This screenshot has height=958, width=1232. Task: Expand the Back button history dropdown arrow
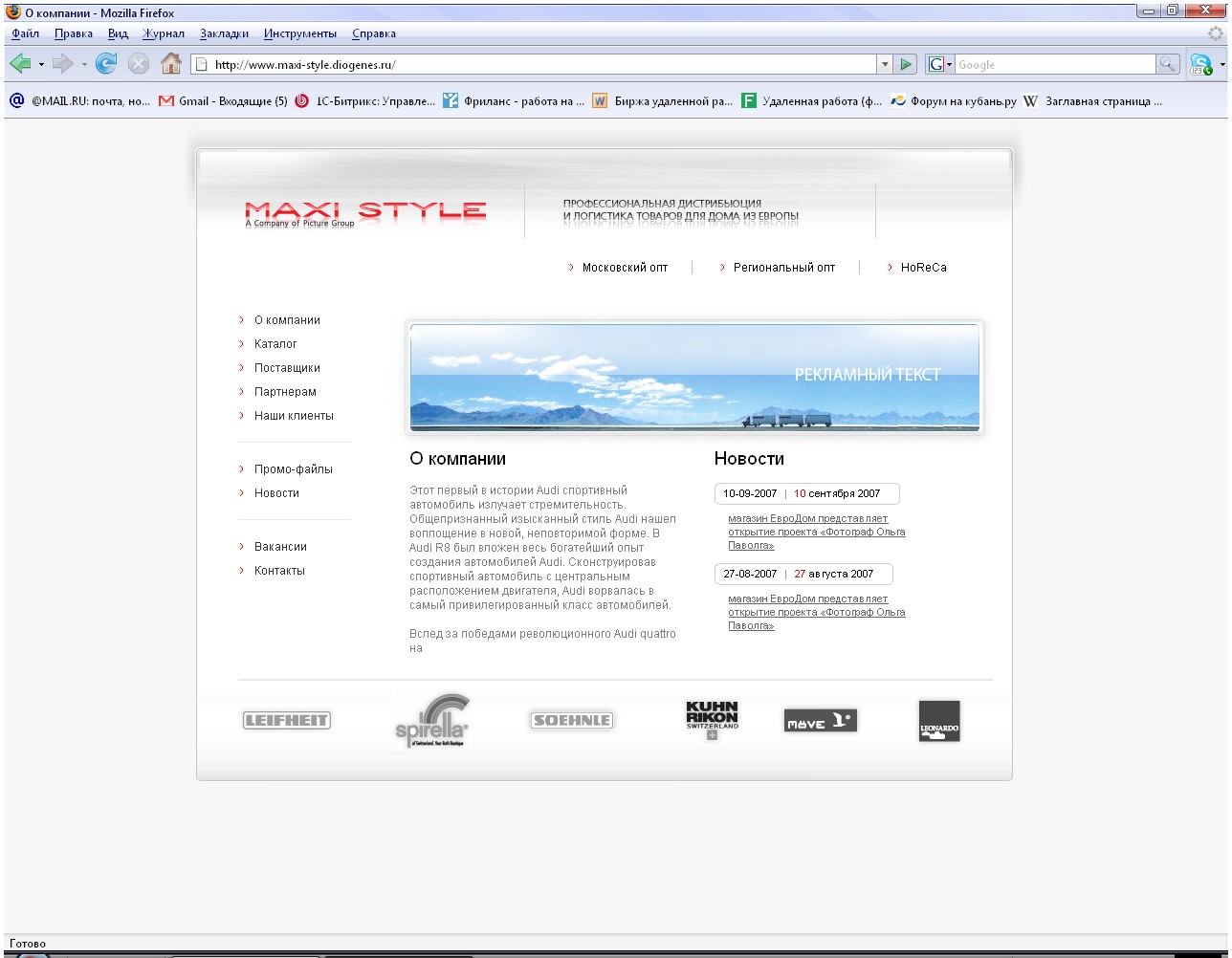[41, 65]
